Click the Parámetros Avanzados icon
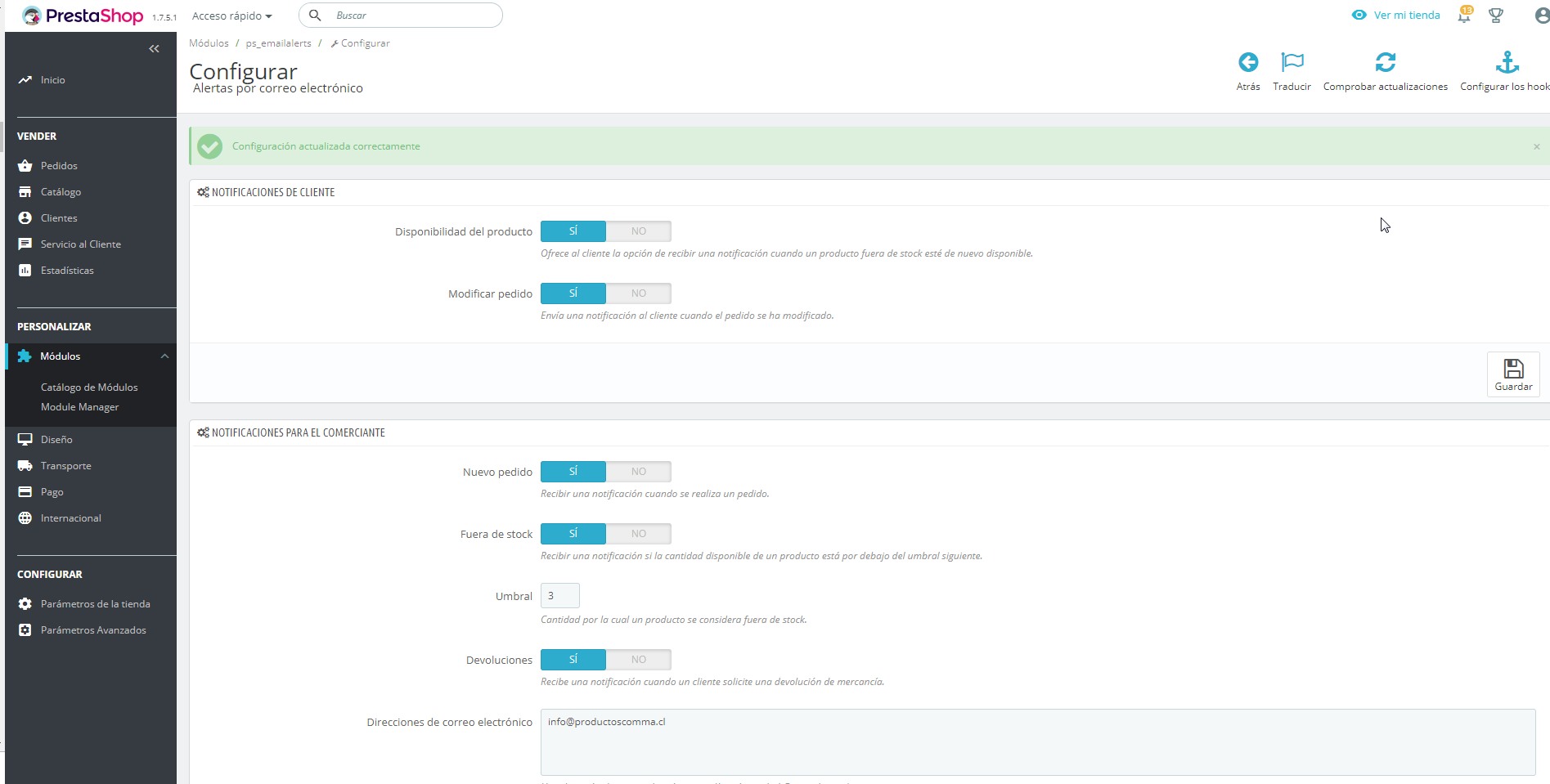Viewport: 1550px width, 784px height. tap(25, 629)
